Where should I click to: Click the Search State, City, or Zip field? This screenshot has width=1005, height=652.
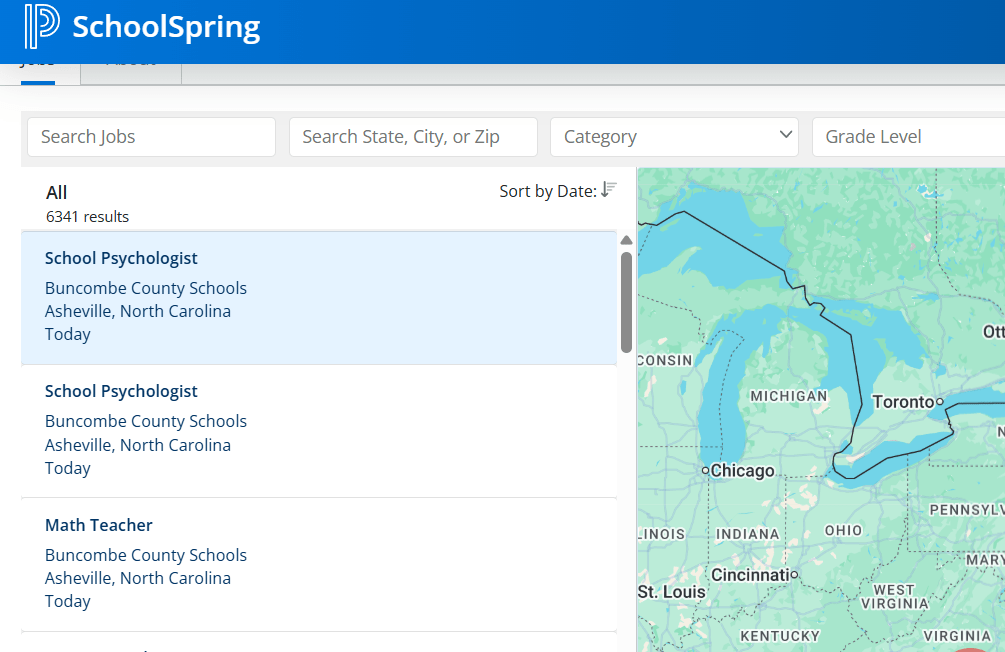(x=413, y=137)
